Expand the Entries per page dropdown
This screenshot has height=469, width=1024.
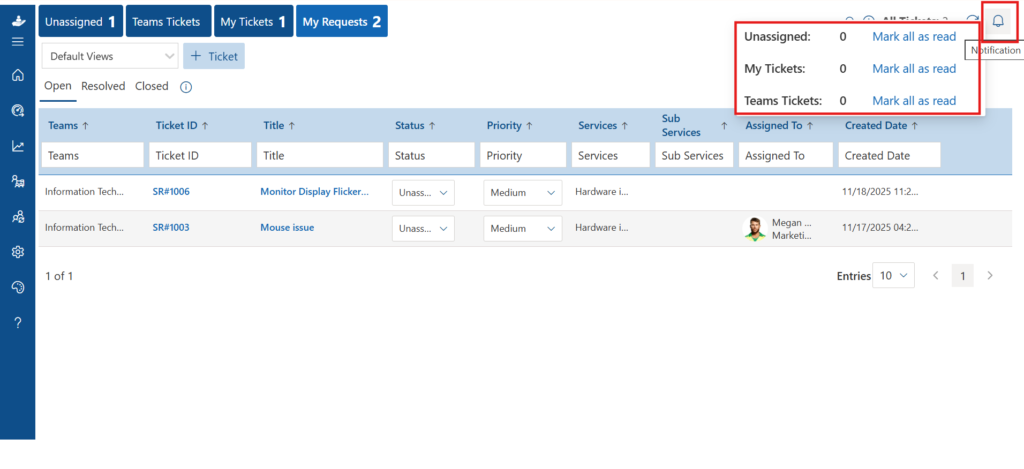(x=893, y=275)
